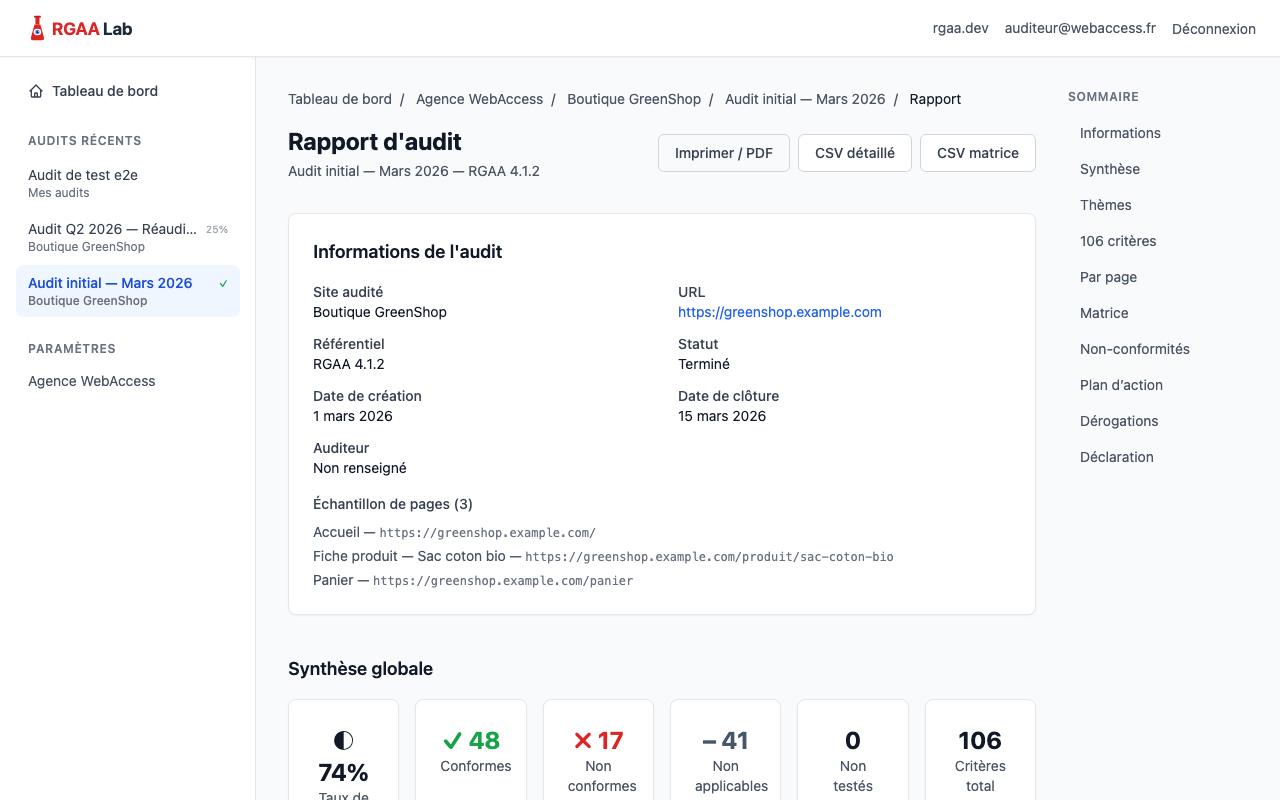Image resolution: width=1280 pixels, height=800 pixels.
Task: Click the half-filled circle icon above 74%
Action: 343,738
